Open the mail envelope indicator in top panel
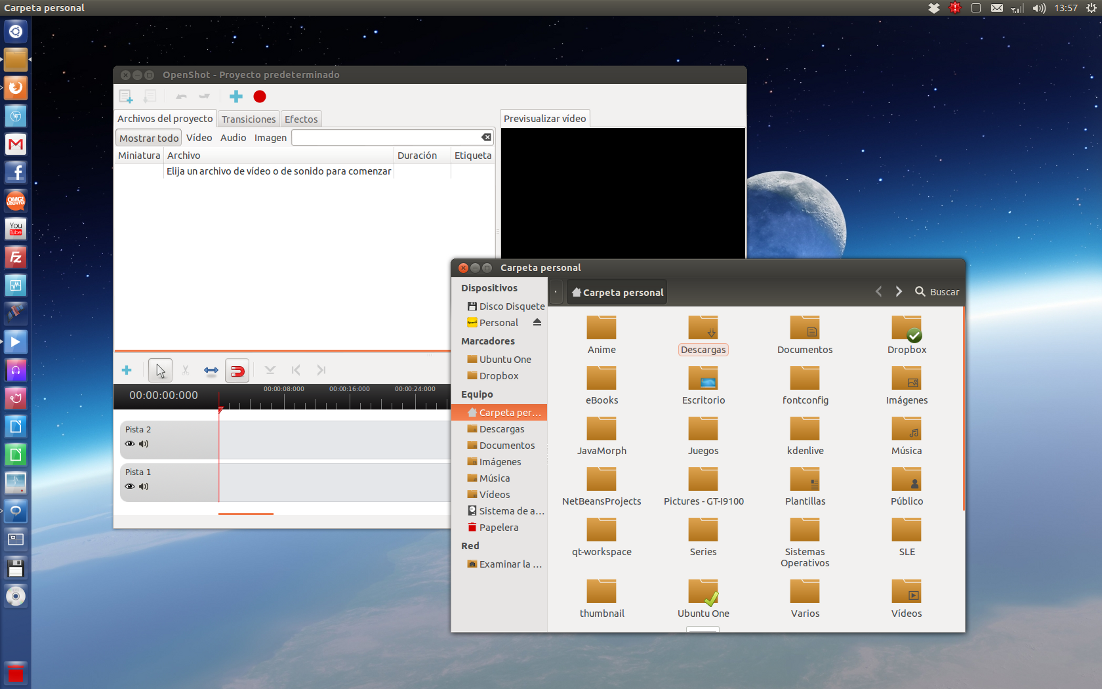 [997, 8]
